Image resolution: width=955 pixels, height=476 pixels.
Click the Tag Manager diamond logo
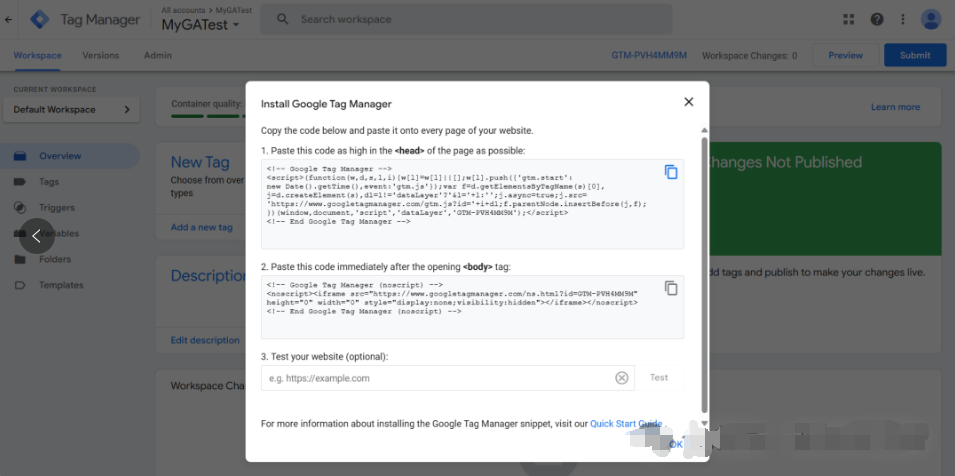pos(40,19)
